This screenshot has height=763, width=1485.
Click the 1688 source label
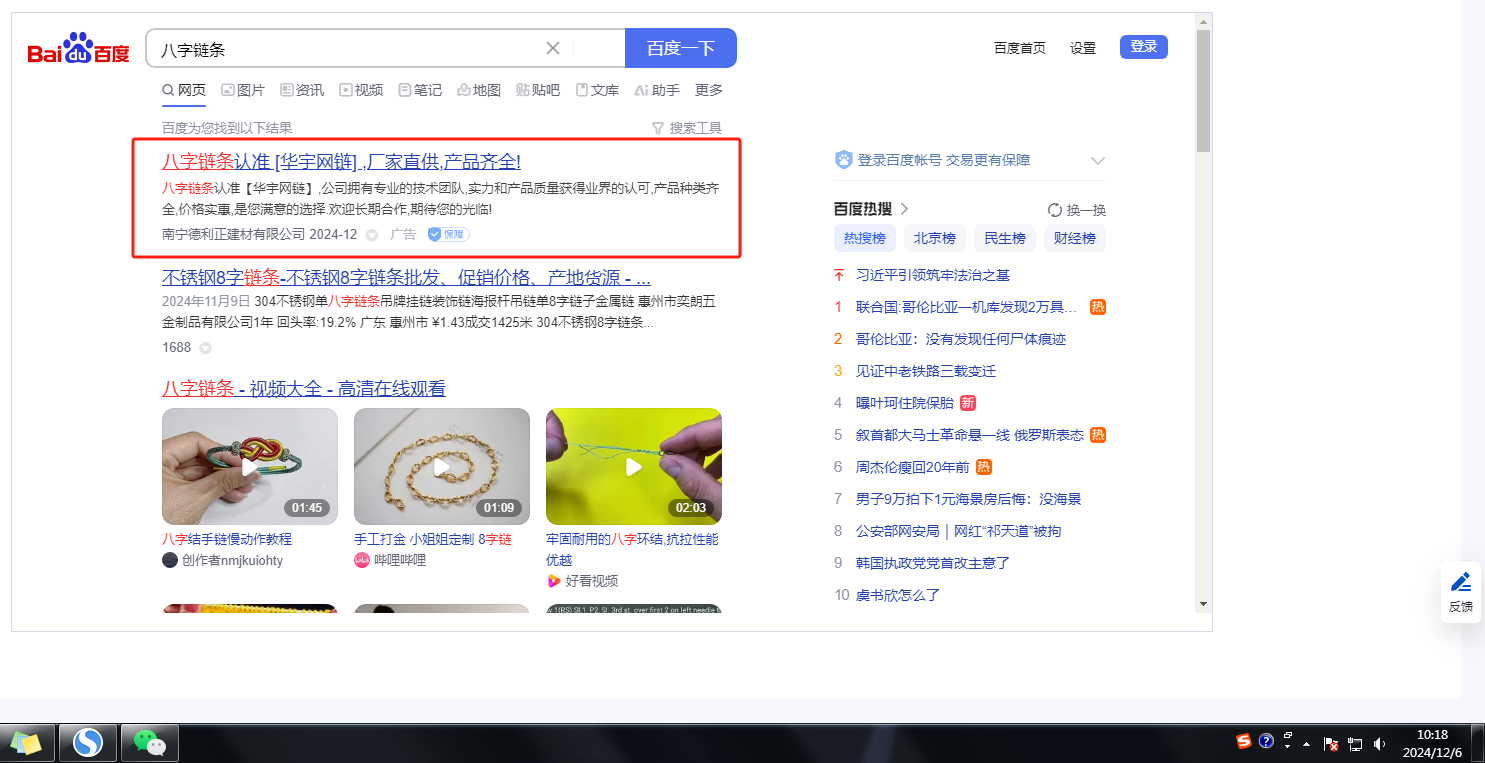pyautogui.click(x=176, y=348)
